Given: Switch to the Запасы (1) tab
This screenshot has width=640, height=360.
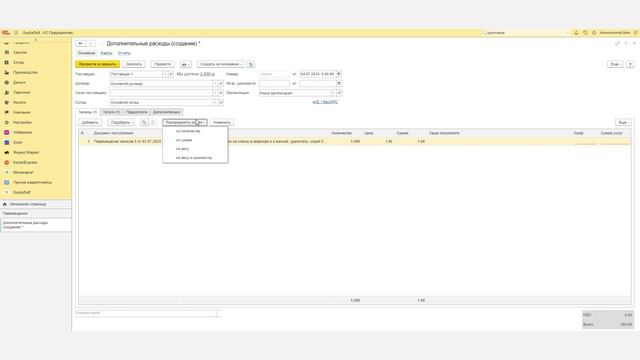Looking at the screenshot, I should tap(88, 112).
